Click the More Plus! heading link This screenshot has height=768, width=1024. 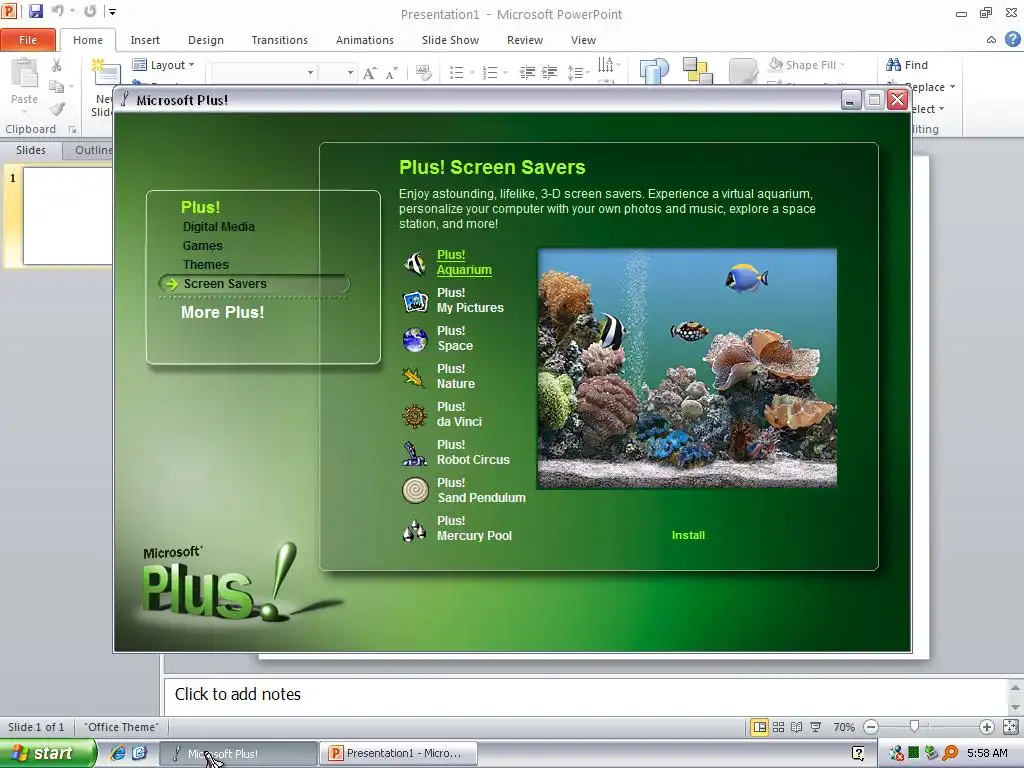[x=223, y=312]
